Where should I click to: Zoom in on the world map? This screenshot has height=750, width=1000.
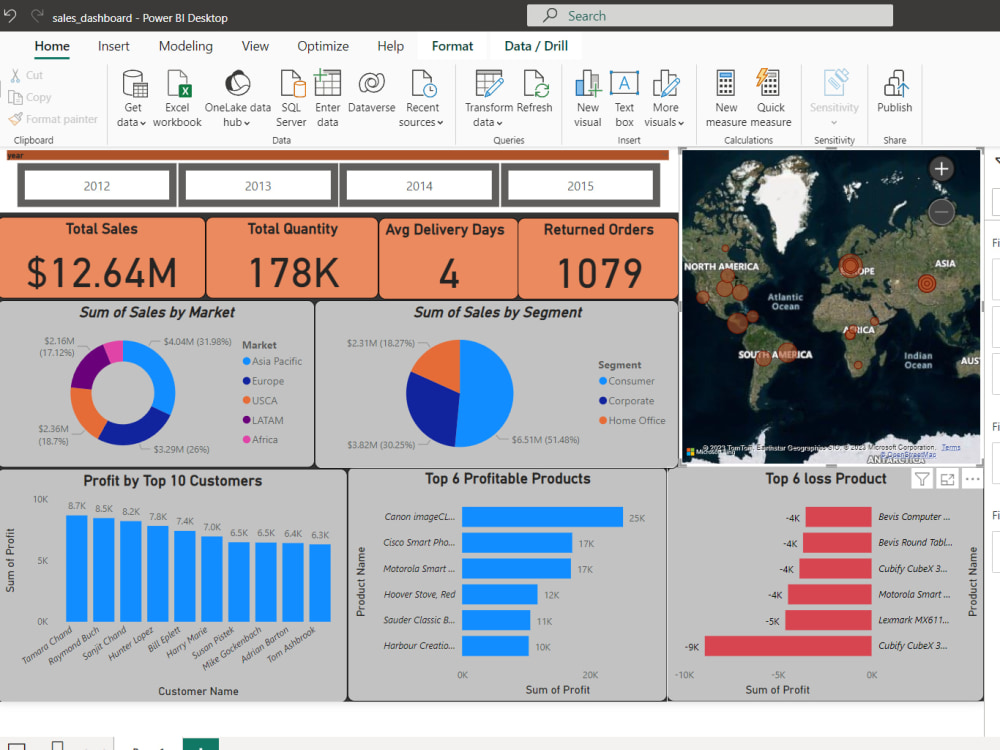click(941, 168)
